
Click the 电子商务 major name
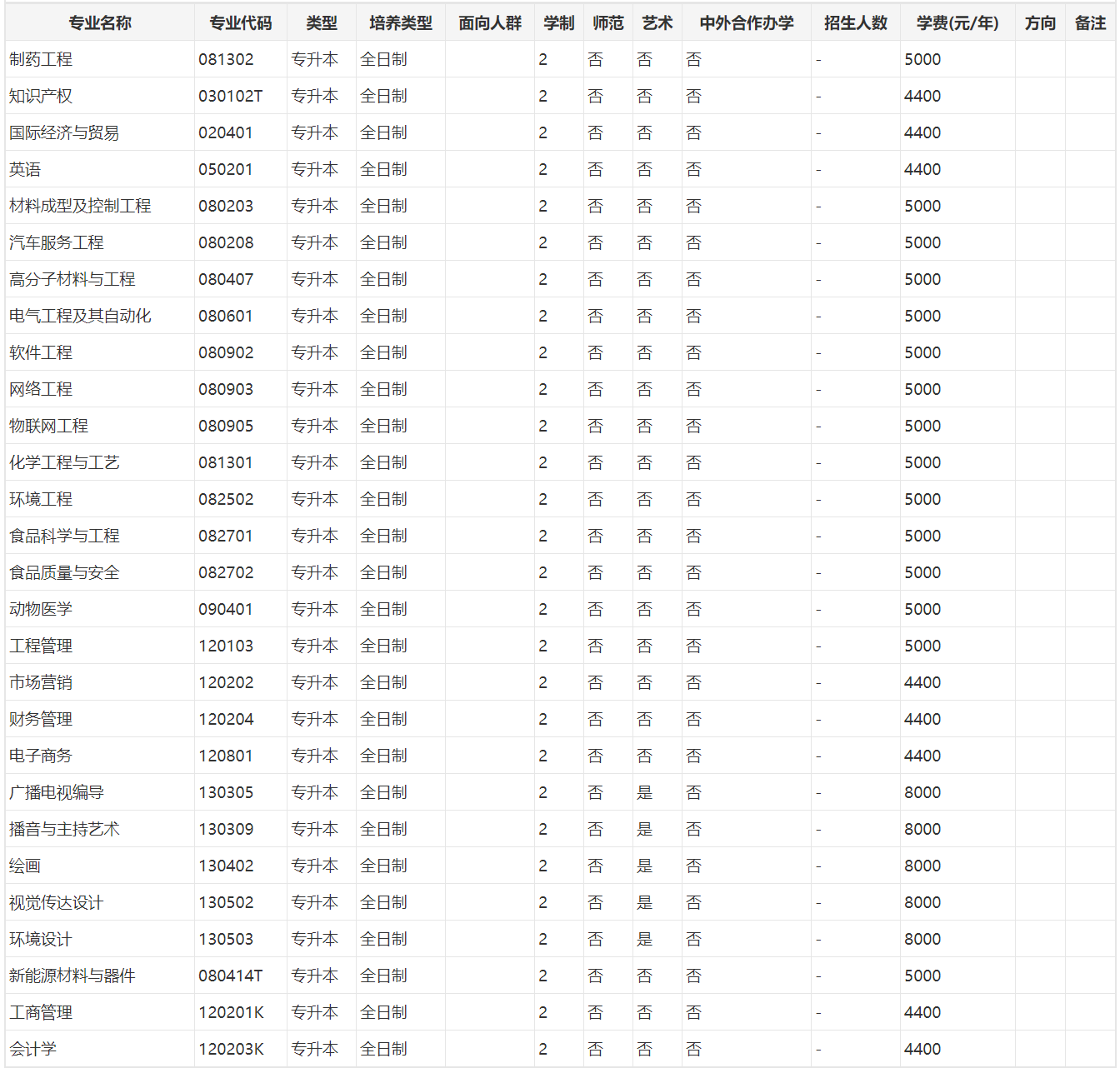41,756
